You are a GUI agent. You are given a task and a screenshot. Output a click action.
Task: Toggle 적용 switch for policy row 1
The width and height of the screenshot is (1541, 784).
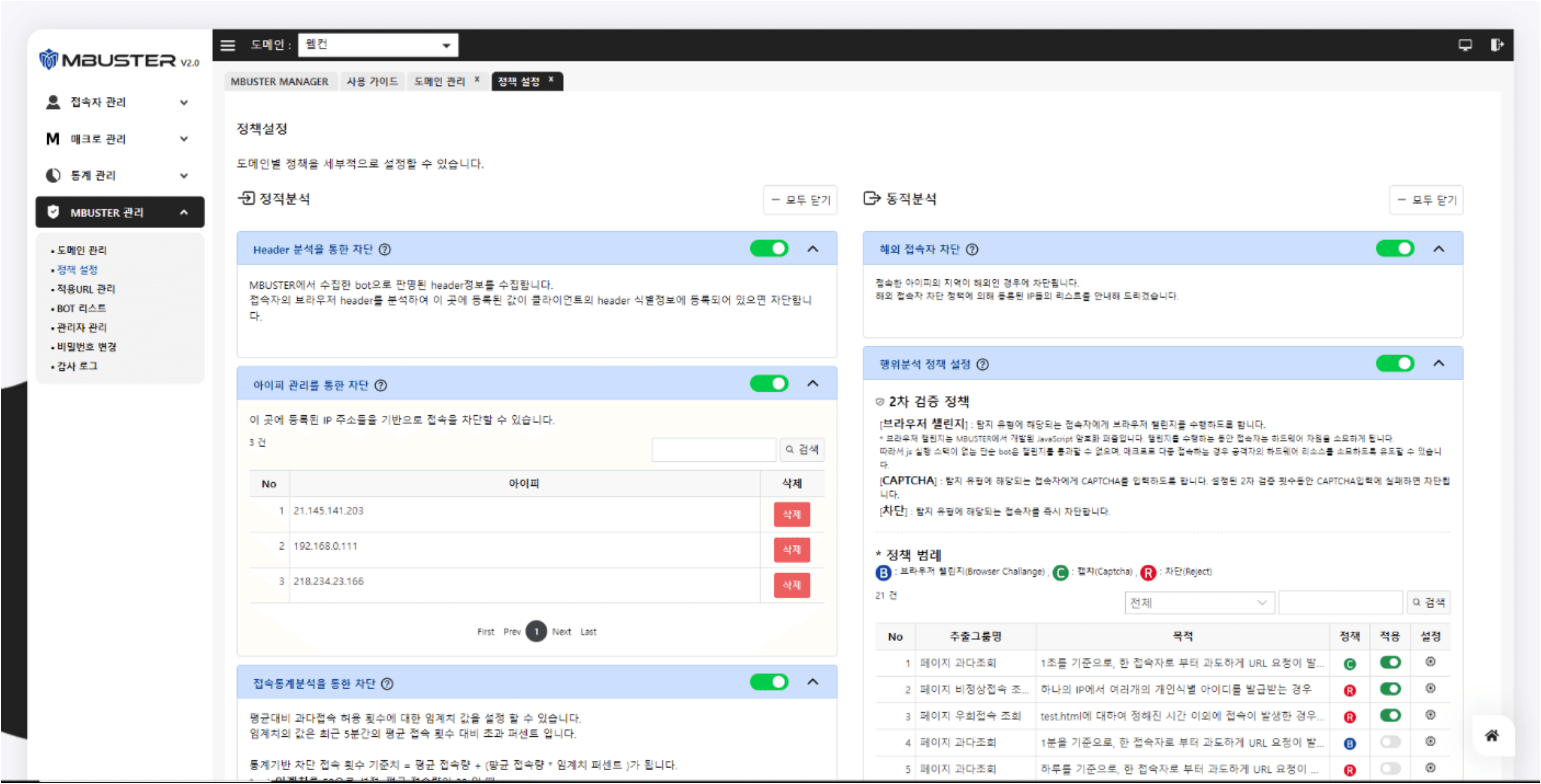point(1390,662)
